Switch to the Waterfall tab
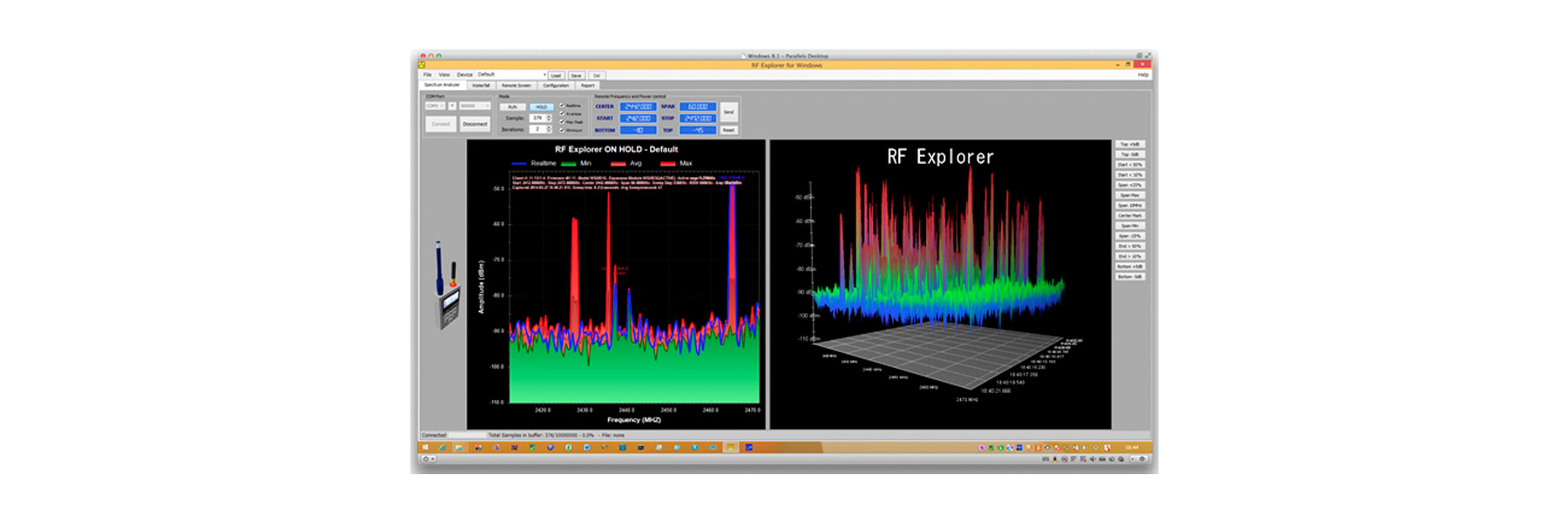The width and height of the screenshot is (1568, 523). coord(481,85)
